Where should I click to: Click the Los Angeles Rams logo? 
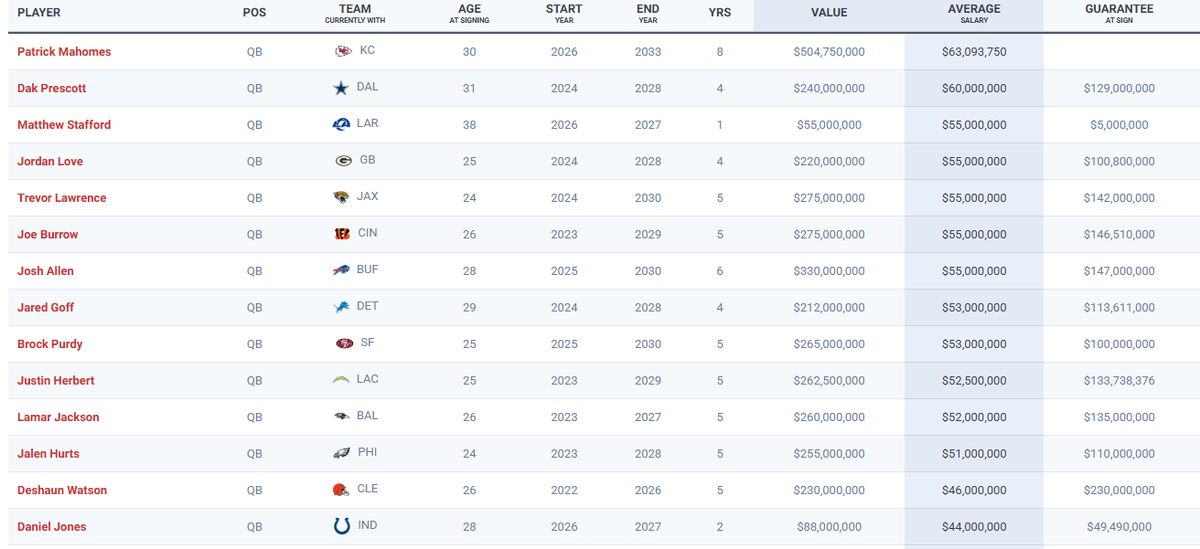tap(342, 124)
